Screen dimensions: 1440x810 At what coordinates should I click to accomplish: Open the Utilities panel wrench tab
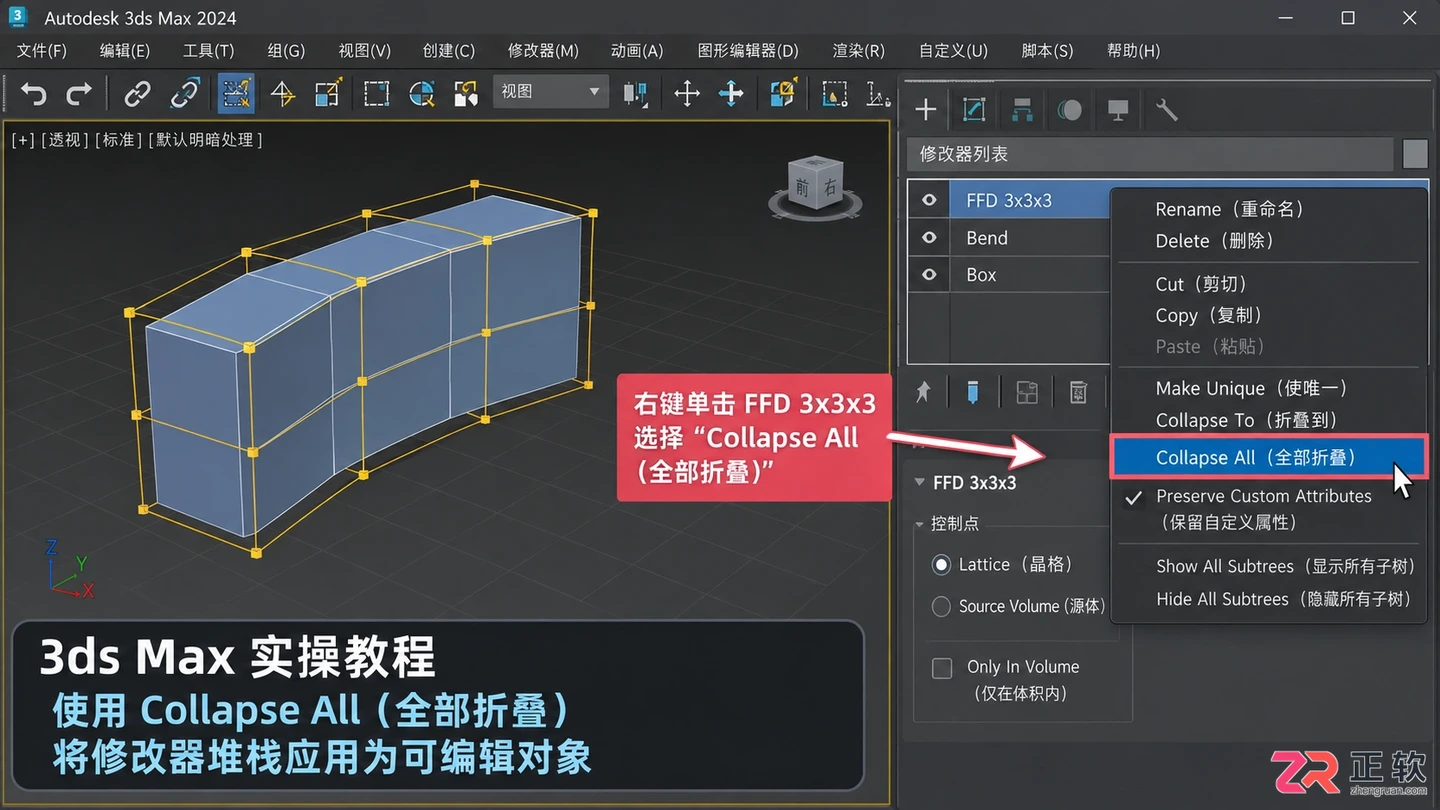pos(1166,110)
